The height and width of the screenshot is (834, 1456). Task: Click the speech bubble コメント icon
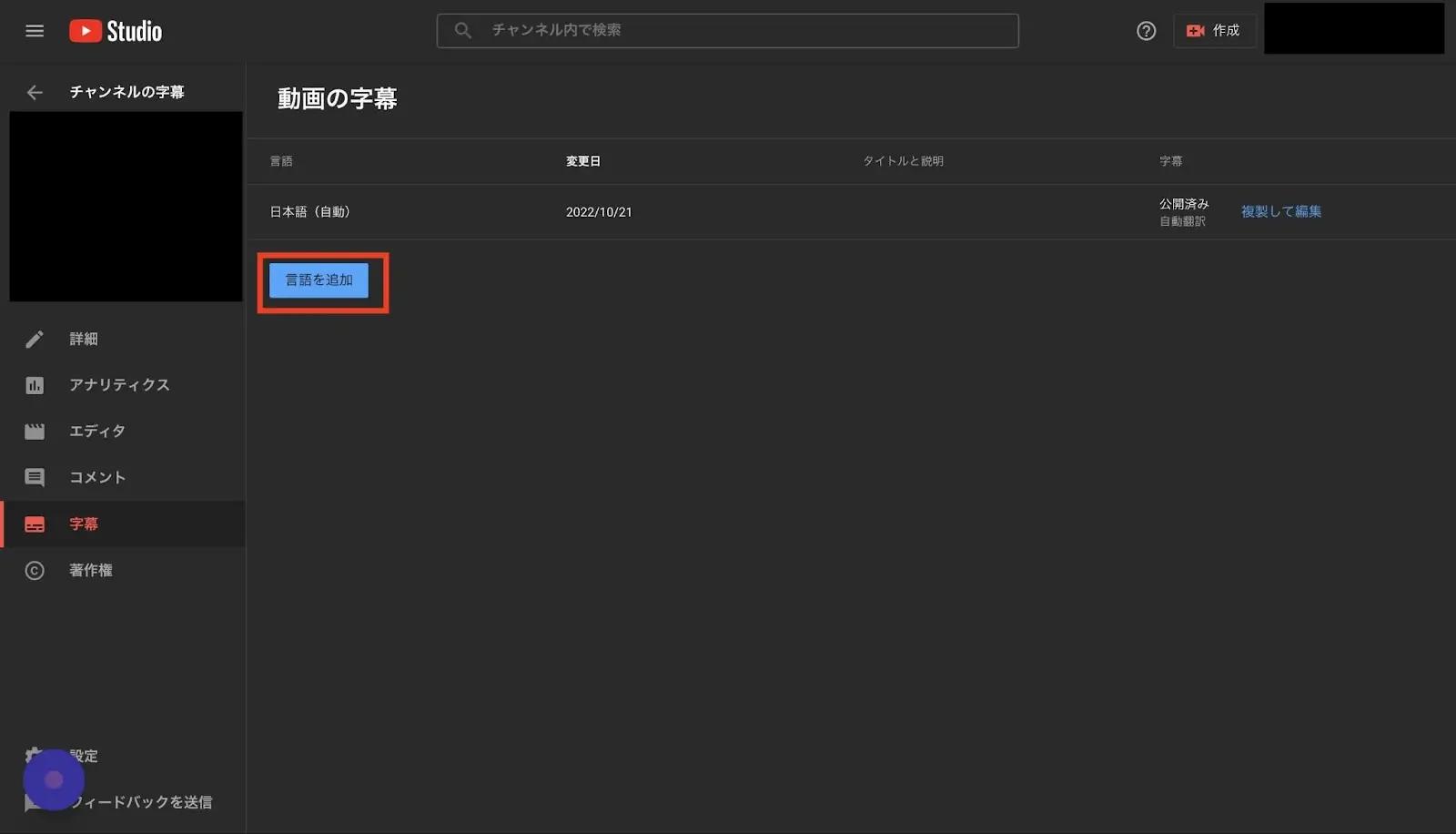pos(35,478)
